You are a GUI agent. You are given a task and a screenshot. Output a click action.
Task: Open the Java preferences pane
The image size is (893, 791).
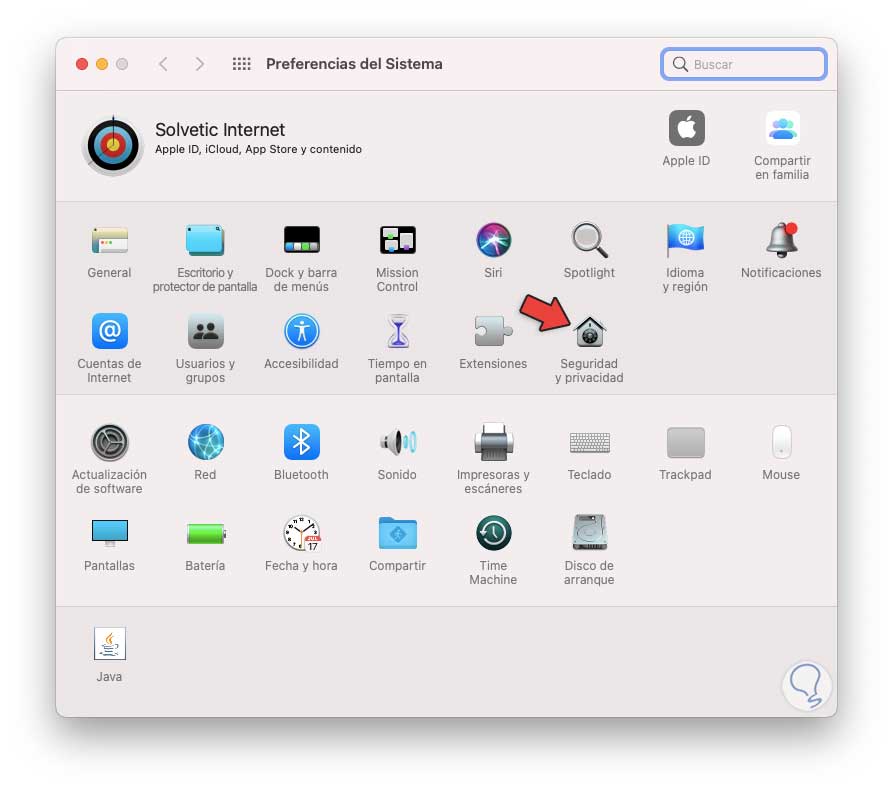click(x=109, y=644)
